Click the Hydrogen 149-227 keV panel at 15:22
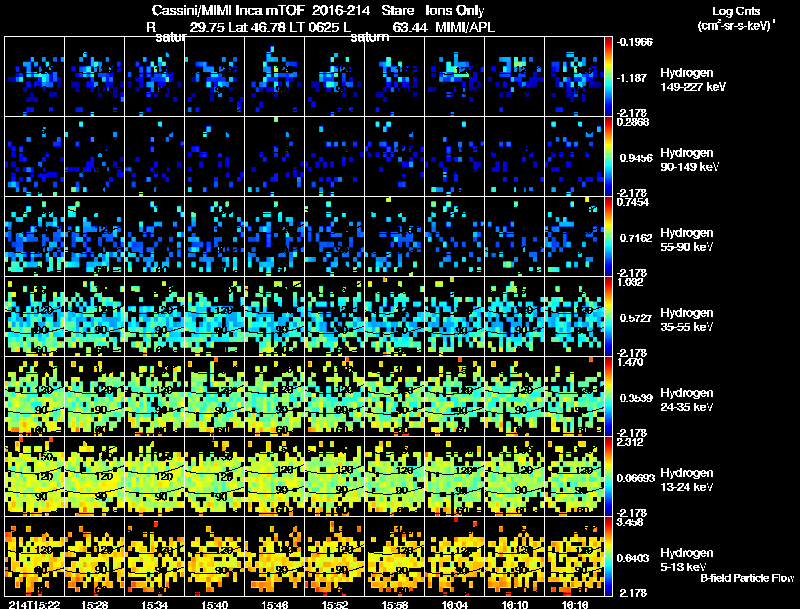 pyautogui.click(x=35, y=77)
